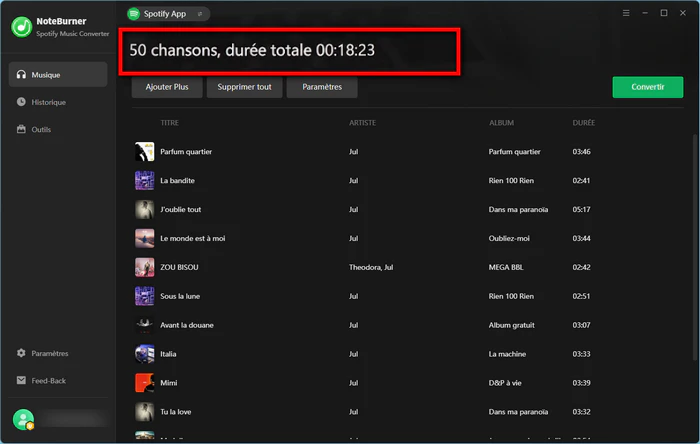
Task: Click the Paramètres button in toolbar
Action: point(322,87)
